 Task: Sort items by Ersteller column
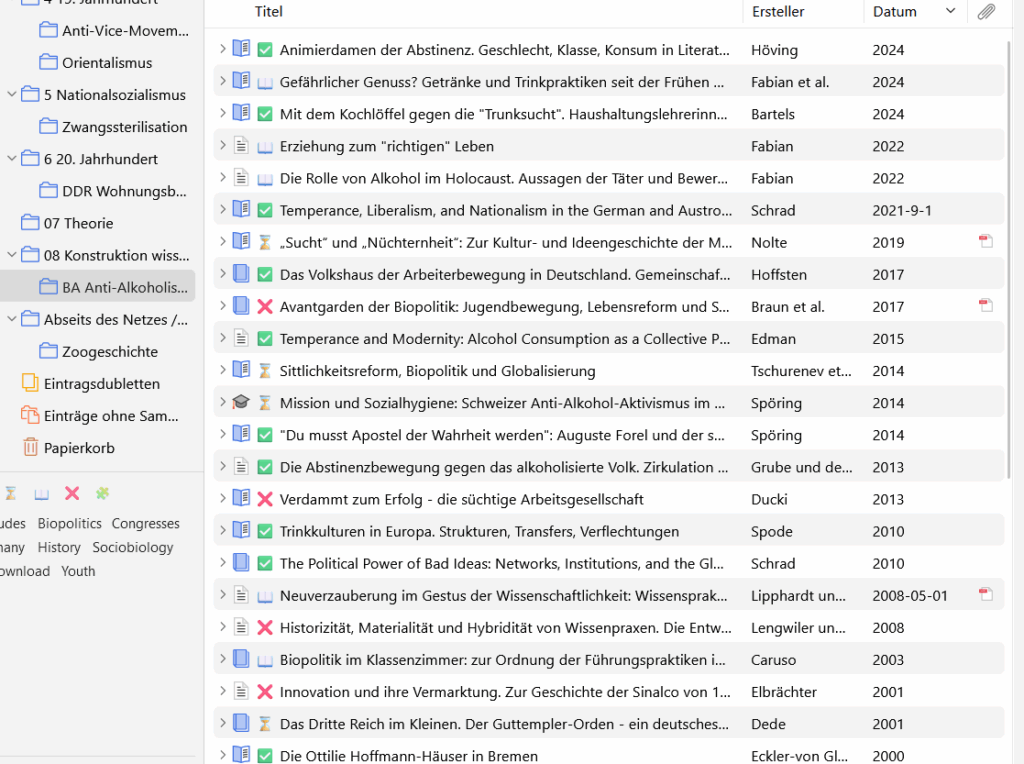click(778, 12)
